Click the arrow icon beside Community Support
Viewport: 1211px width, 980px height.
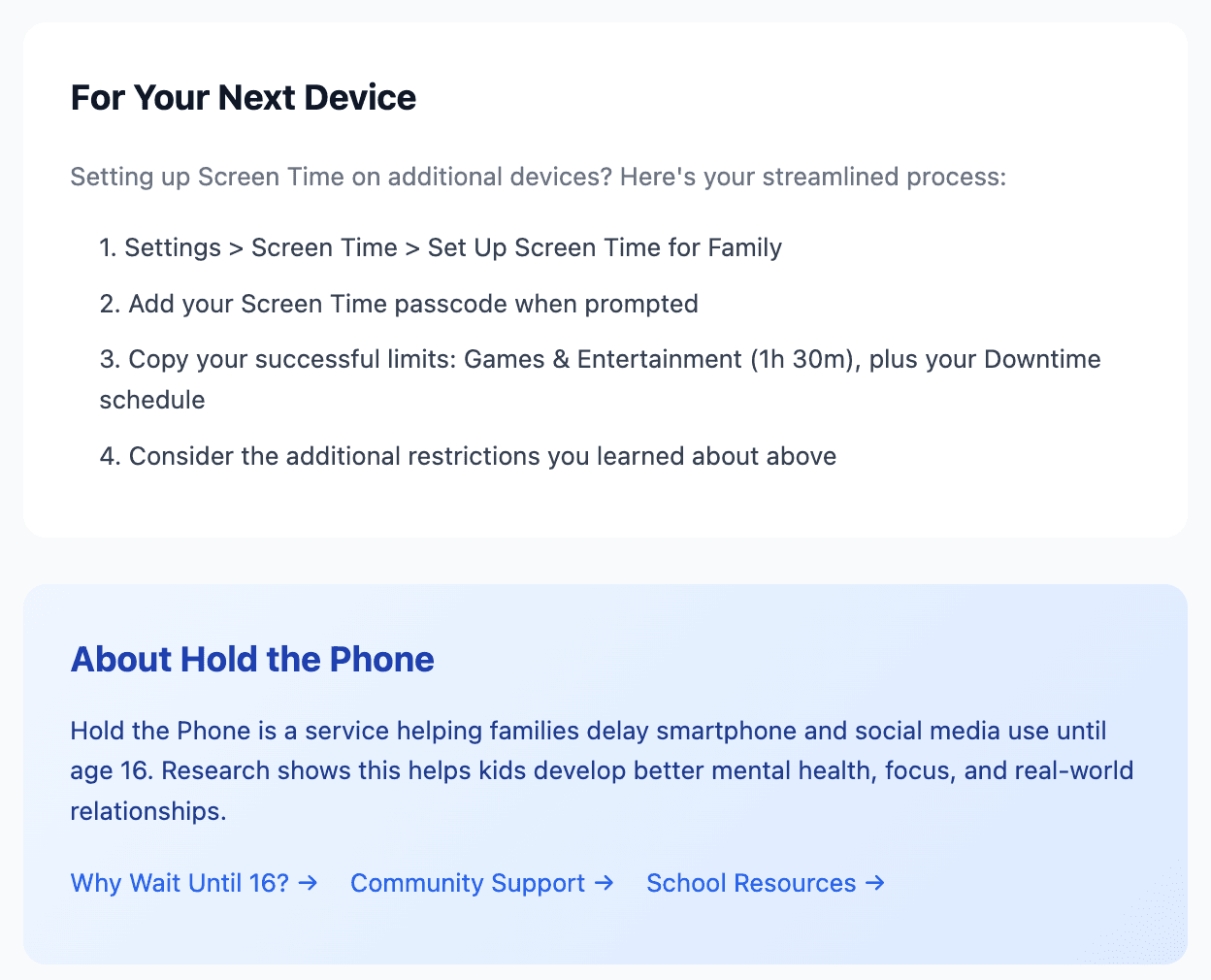605,883
